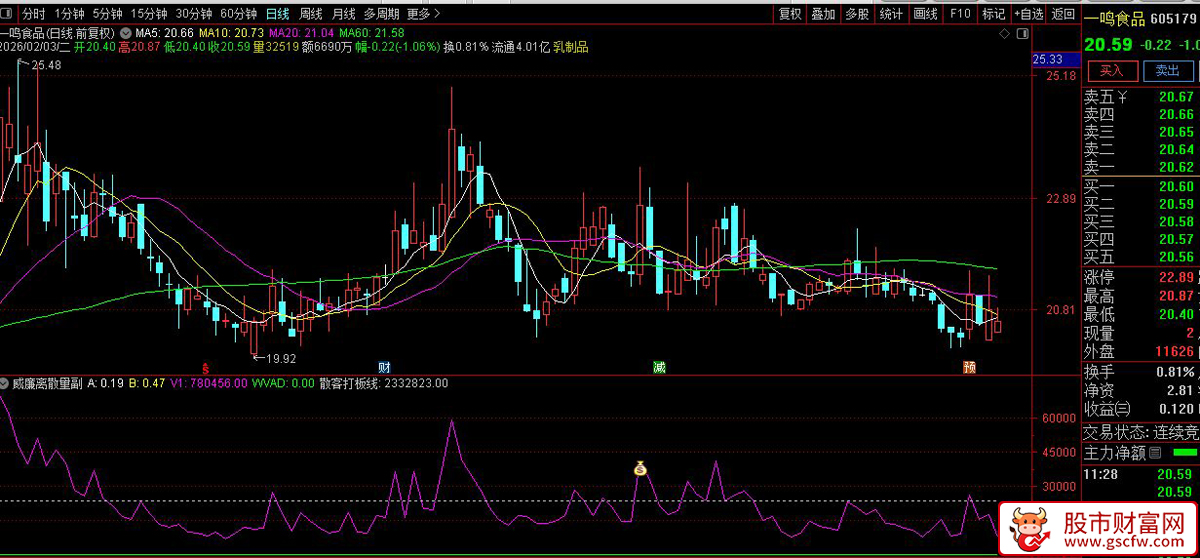The height and width of the screenshot is (558, 1200).
Task: Select the 15分钟 timeframe tab
Action: coord(149,14)
